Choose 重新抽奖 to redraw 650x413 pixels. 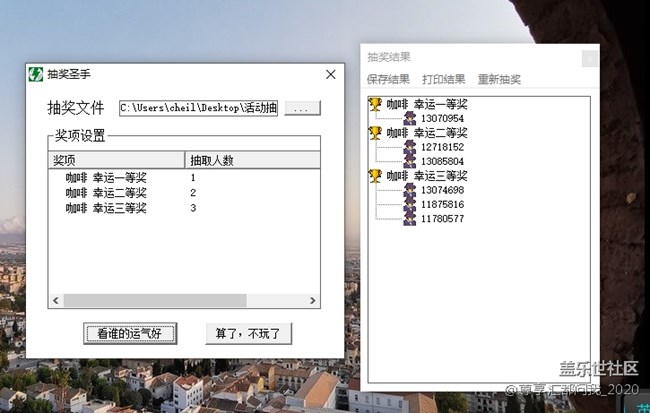(499, 80)
